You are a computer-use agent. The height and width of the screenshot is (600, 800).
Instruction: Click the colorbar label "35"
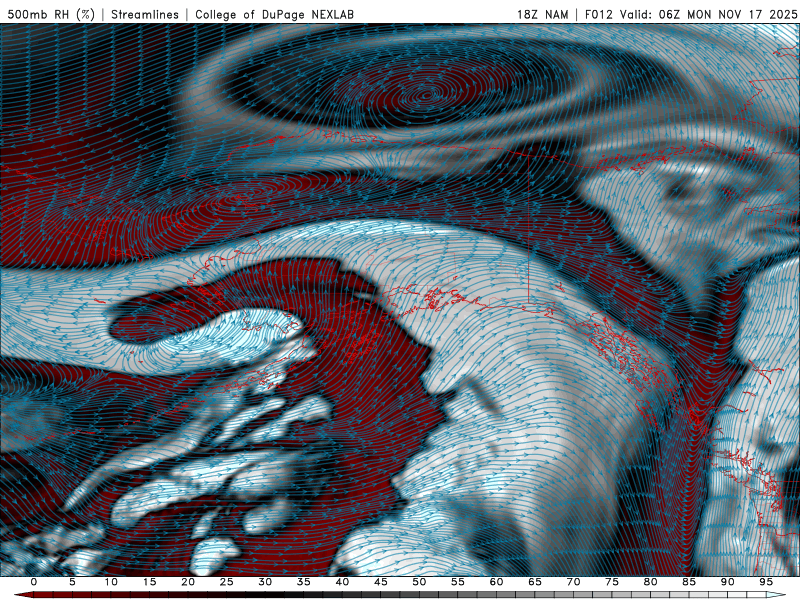(x=304, y=582)
